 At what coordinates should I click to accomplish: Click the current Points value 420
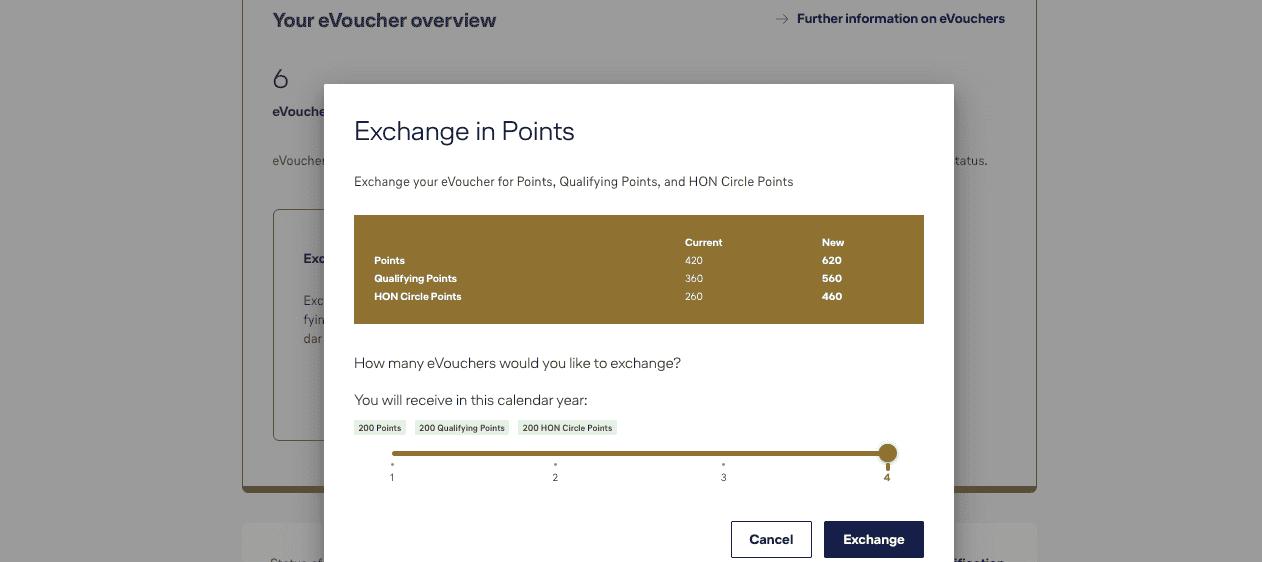[x=694, y=260]
